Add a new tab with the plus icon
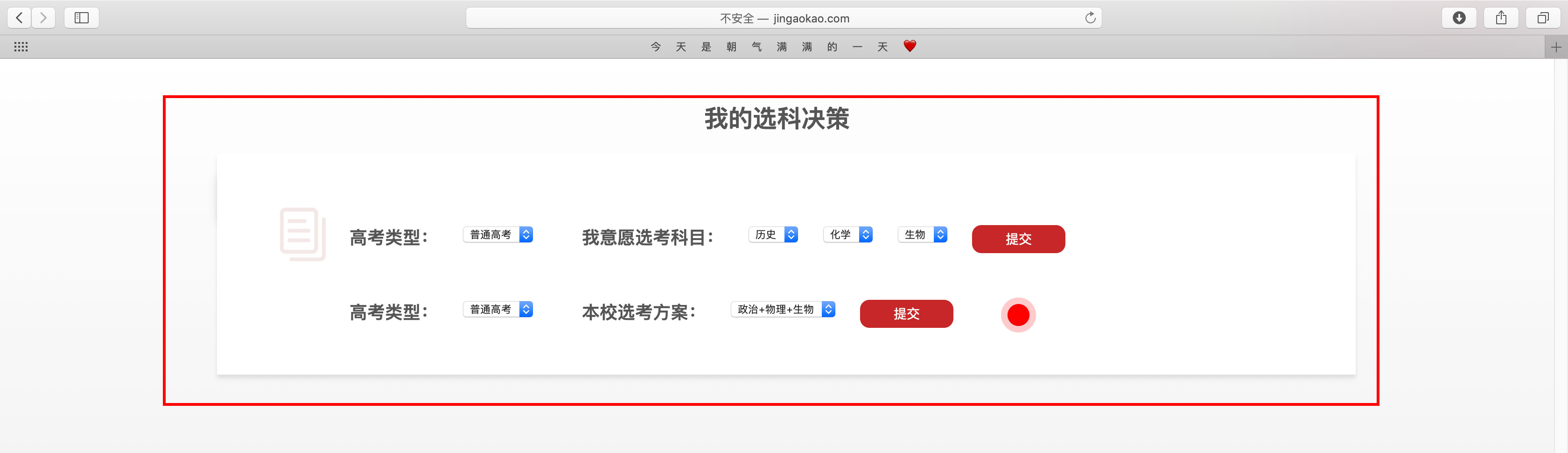Viewport: 1568px width, 453px height. (1556, 47)
